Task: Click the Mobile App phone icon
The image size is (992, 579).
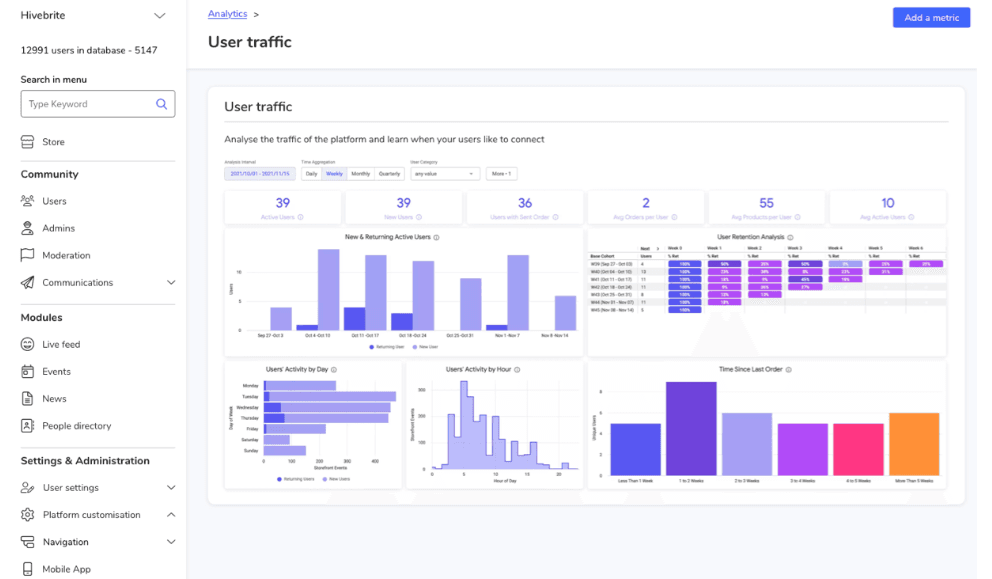Action: [x=27, y=570]
